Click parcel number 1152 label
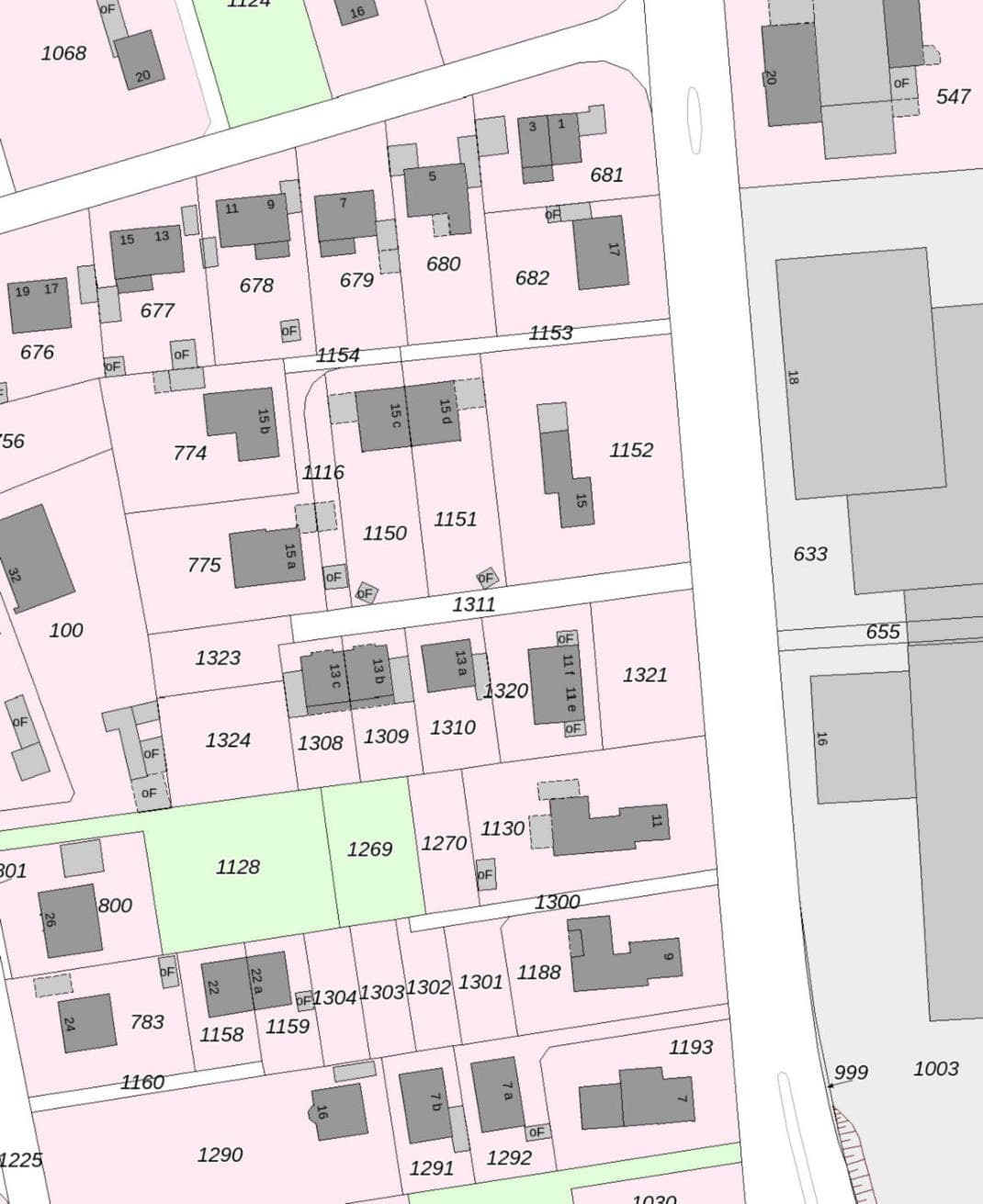 631,450
